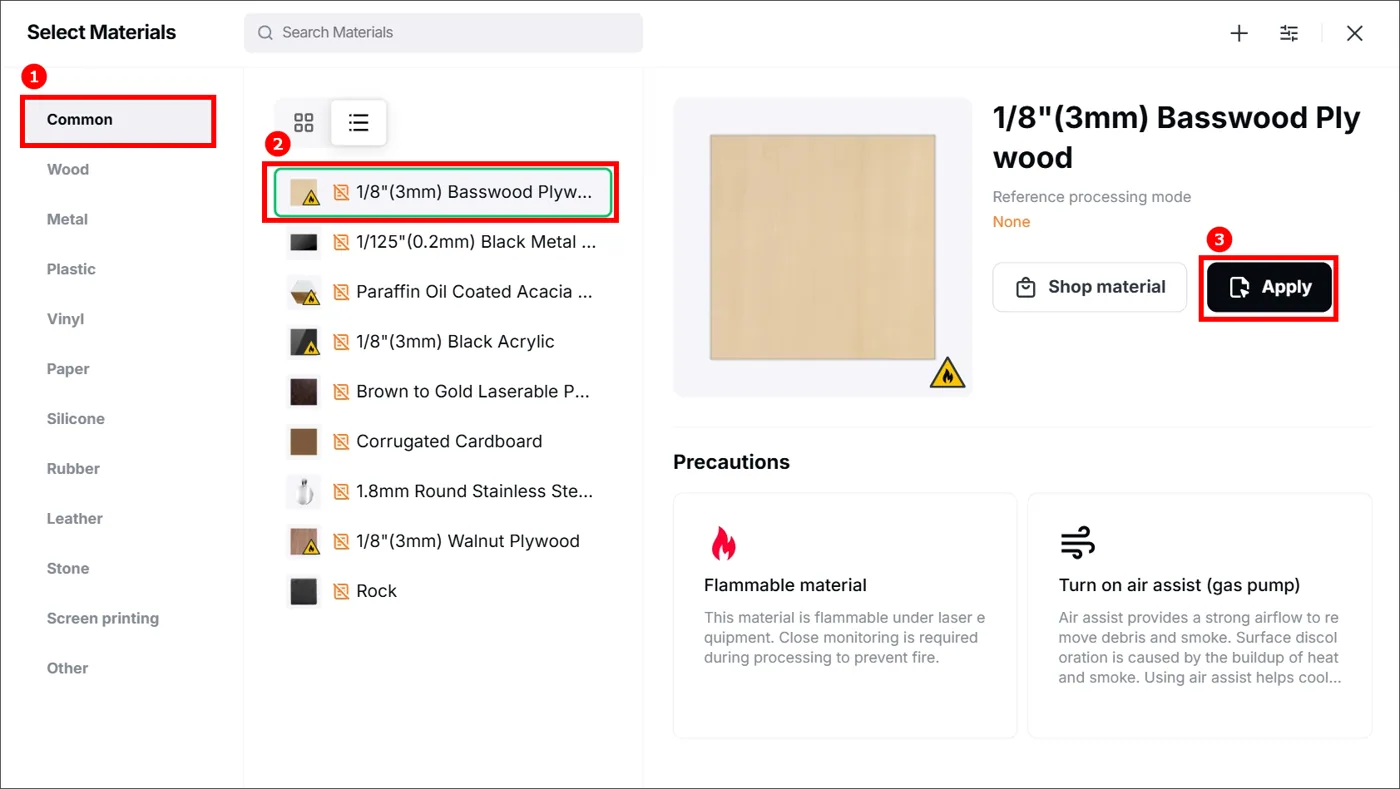1400x789 pixels.
Task: Click the Paraffin Oil Acacia thumbnail
Action: 304,292
